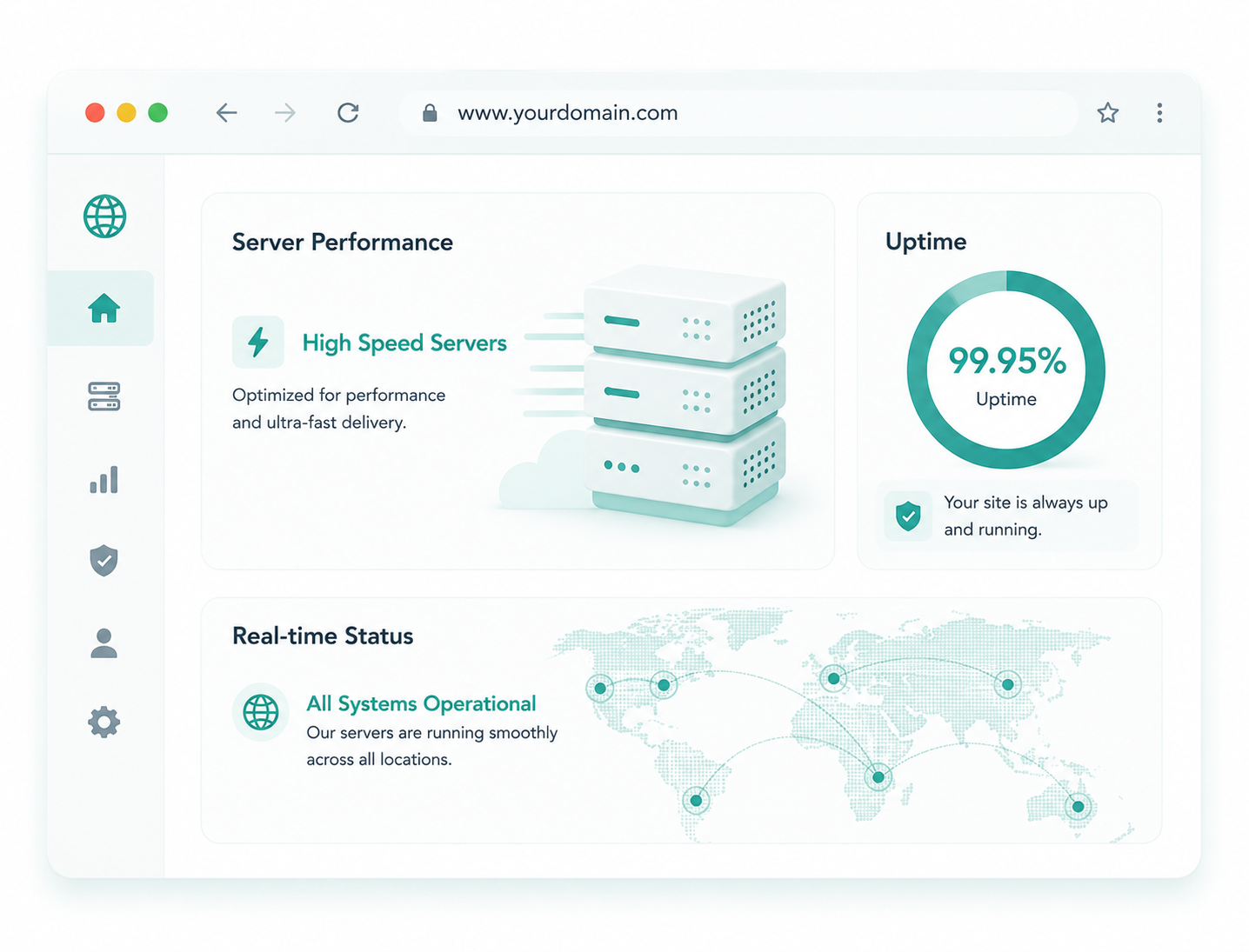The image size is (1249, 952).
Task: Click the shield check icon in the Uptime card
Action: click(908, 516)
